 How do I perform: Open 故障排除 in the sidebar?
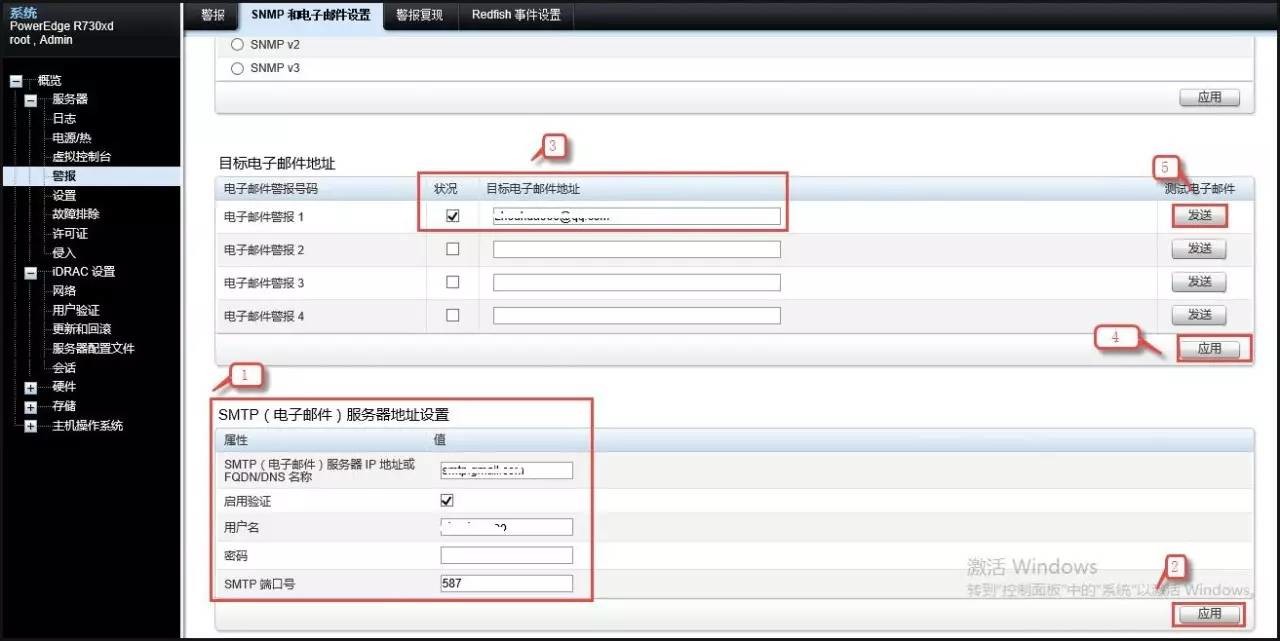coord(76,214)
